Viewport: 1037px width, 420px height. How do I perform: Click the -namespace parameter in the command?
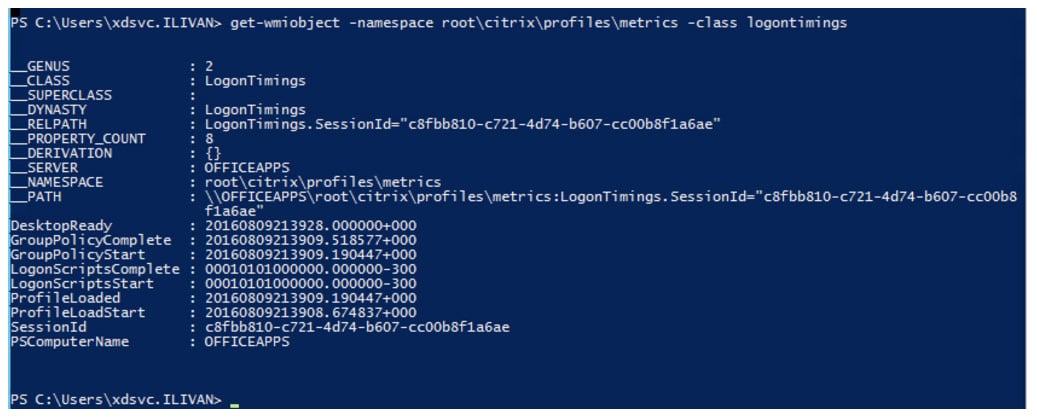click(x=380, y=22)
